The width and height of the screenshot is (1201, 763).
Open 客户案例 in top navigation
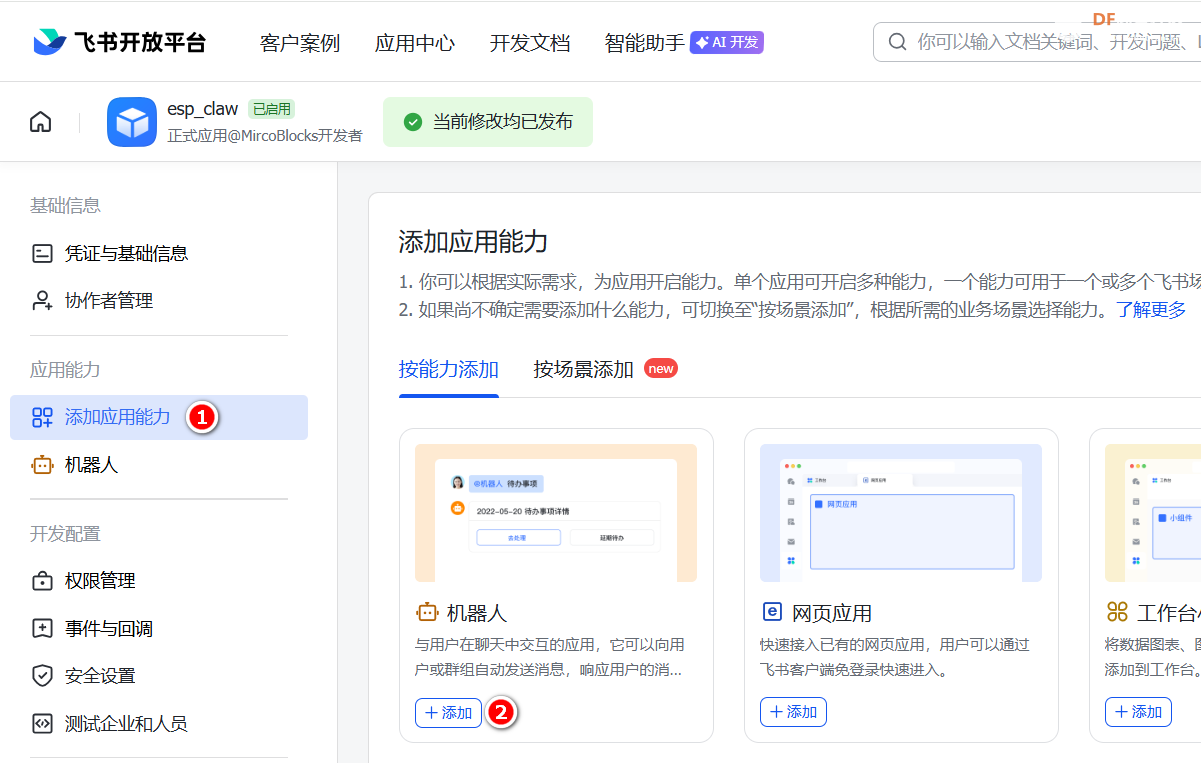point(300,43)
